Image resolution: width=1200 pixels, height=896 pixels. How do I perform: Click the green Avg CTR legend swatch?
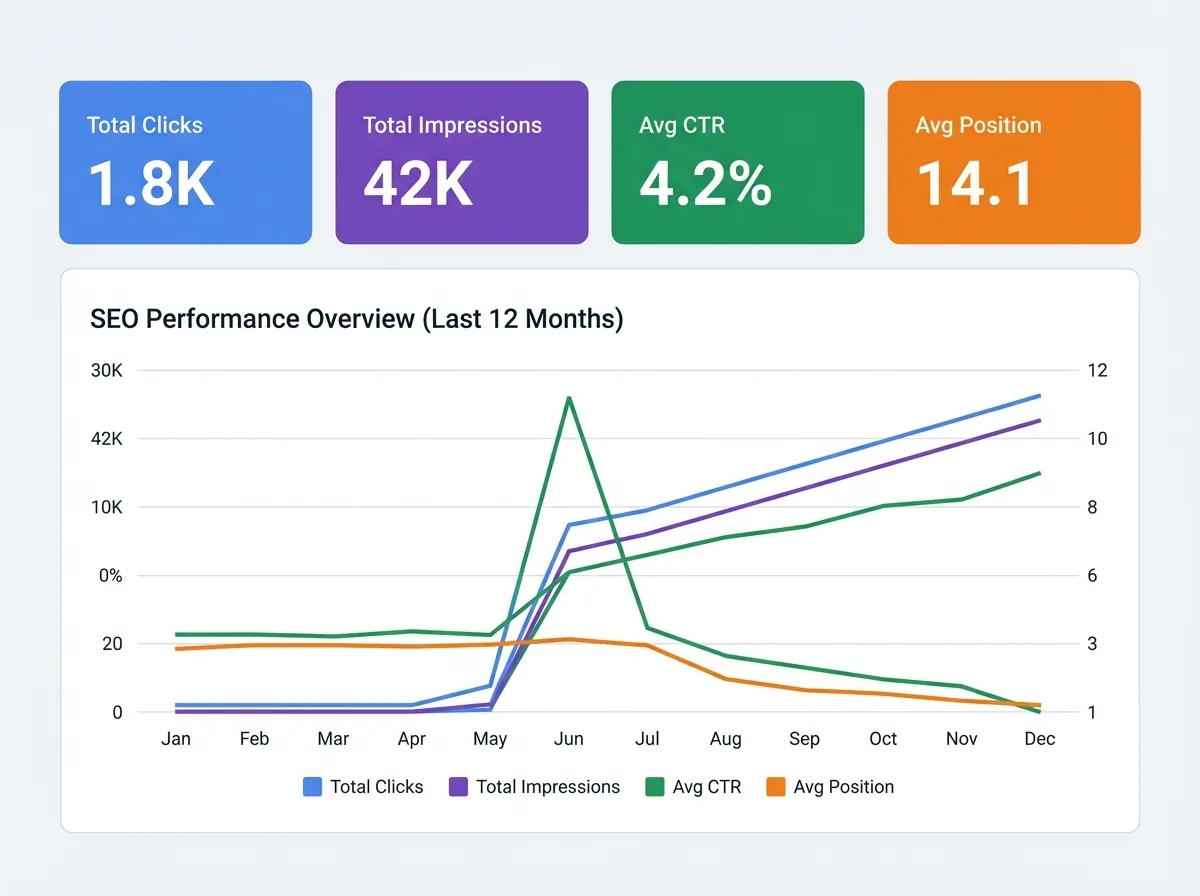655,787
